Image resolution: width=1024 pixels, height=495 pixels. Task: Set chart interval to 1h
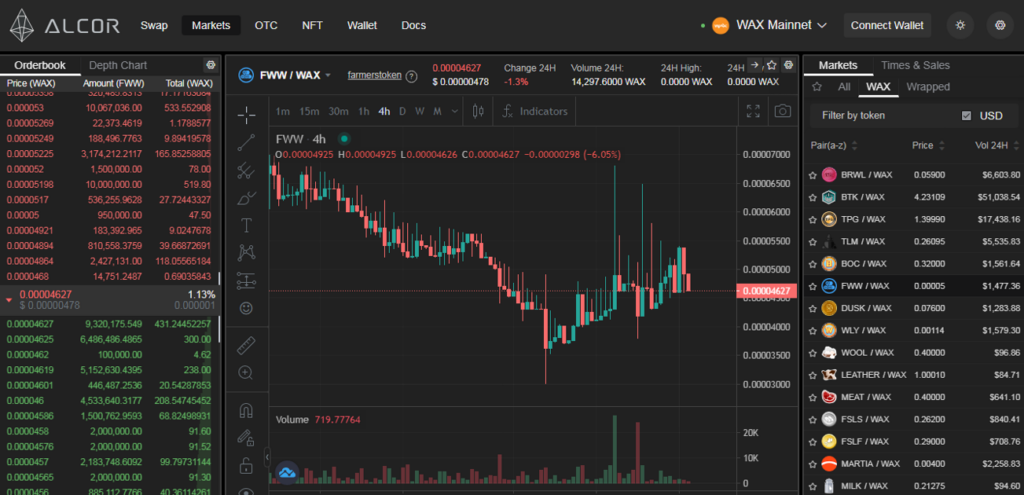click(x=364, y=111)
